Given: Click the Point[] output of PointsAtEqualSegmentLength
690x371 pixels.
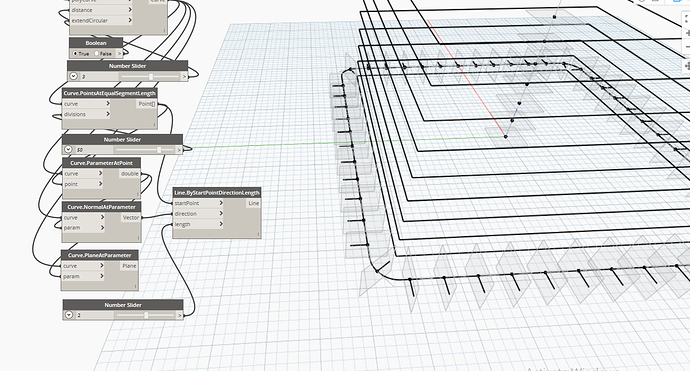Looking at the screenshot, I should [x=147, y=104].
